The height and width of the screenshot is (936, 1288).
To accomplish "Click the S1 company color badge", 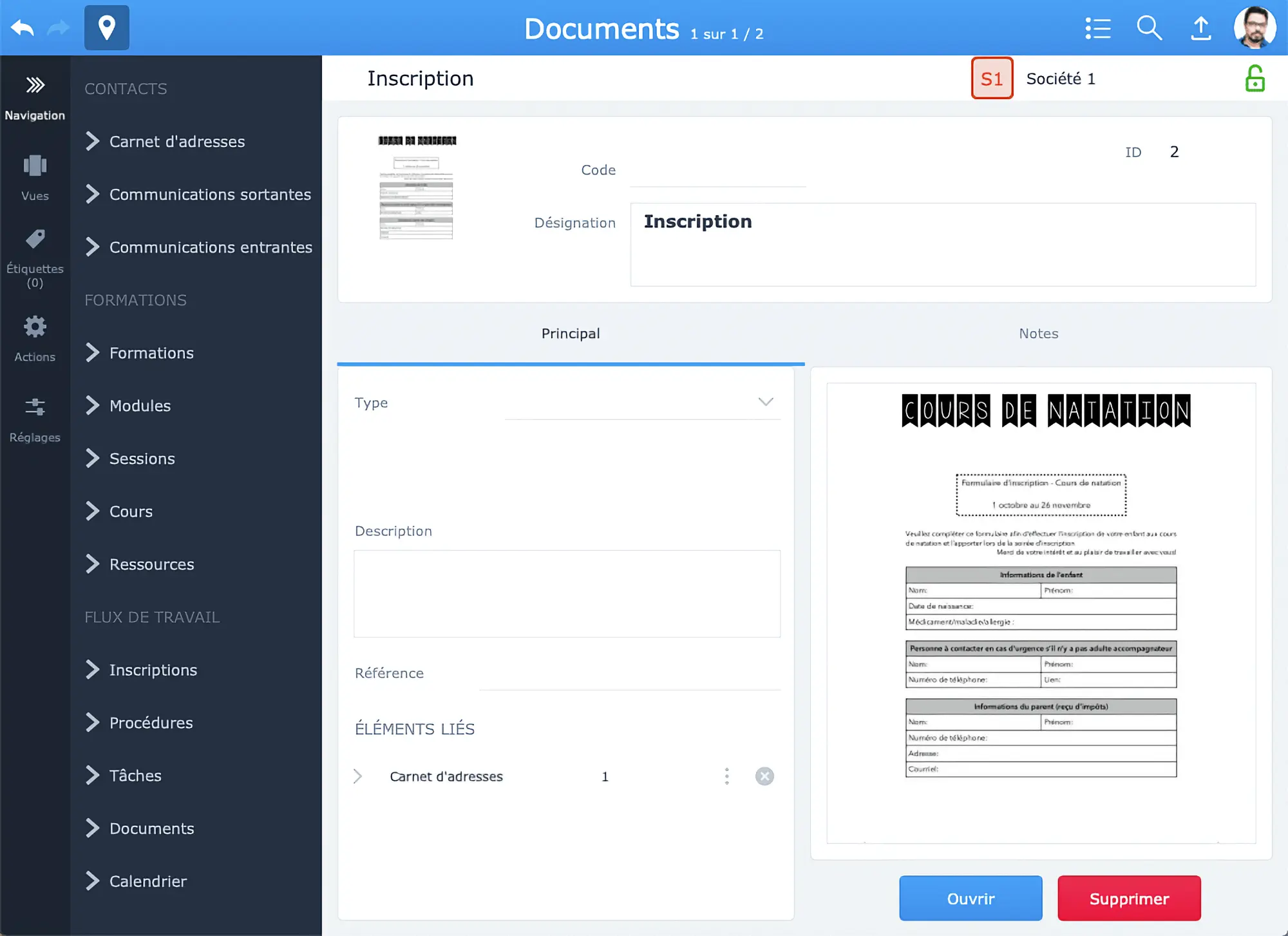I will click(992, 79).
